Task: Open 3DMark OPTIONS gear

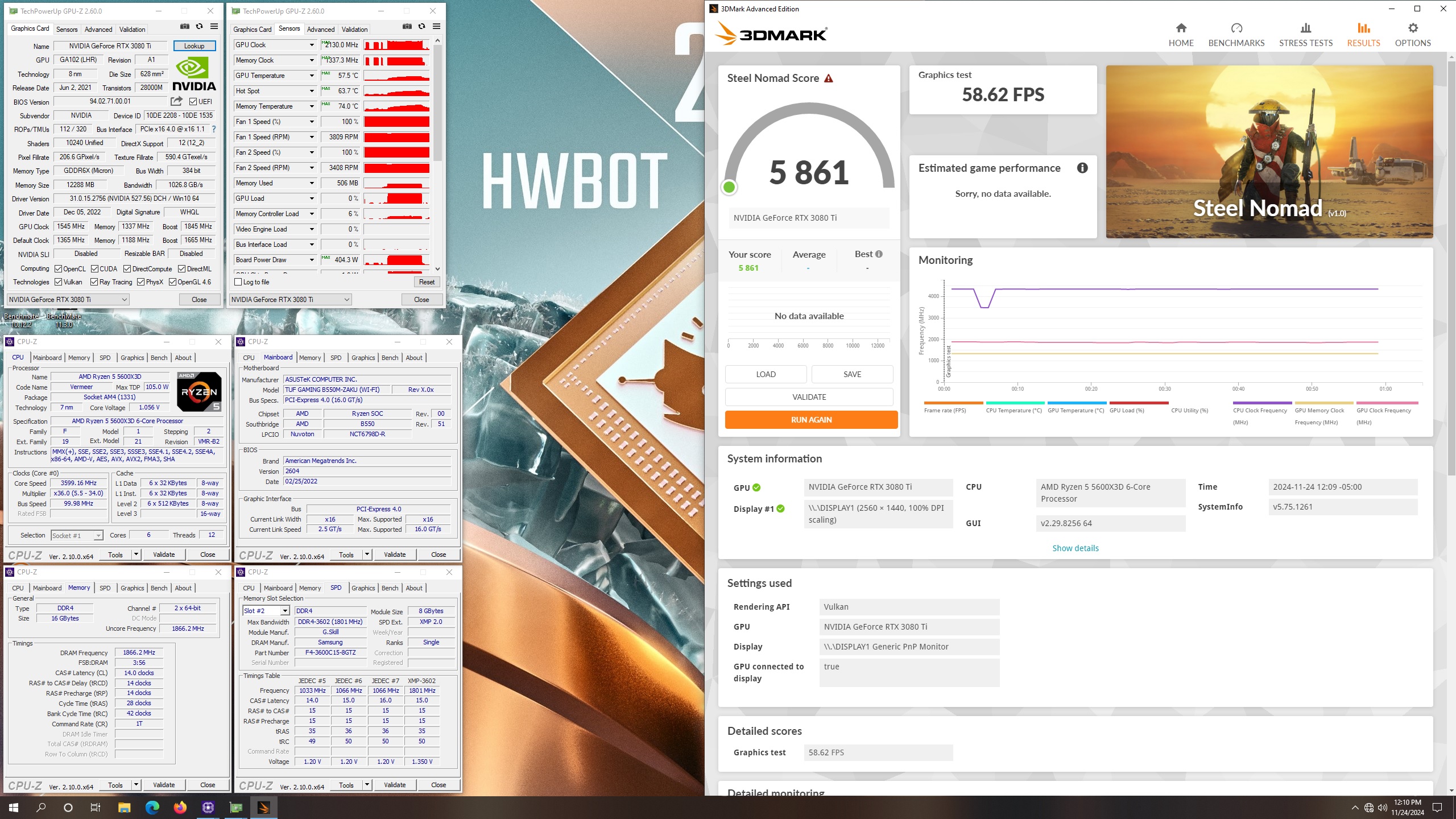Action: [1412, 35]
